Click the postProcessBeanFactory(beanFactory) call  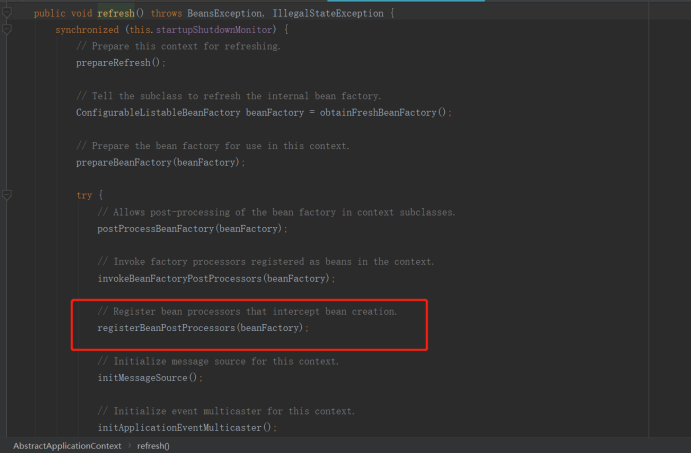tap(189, 229)
